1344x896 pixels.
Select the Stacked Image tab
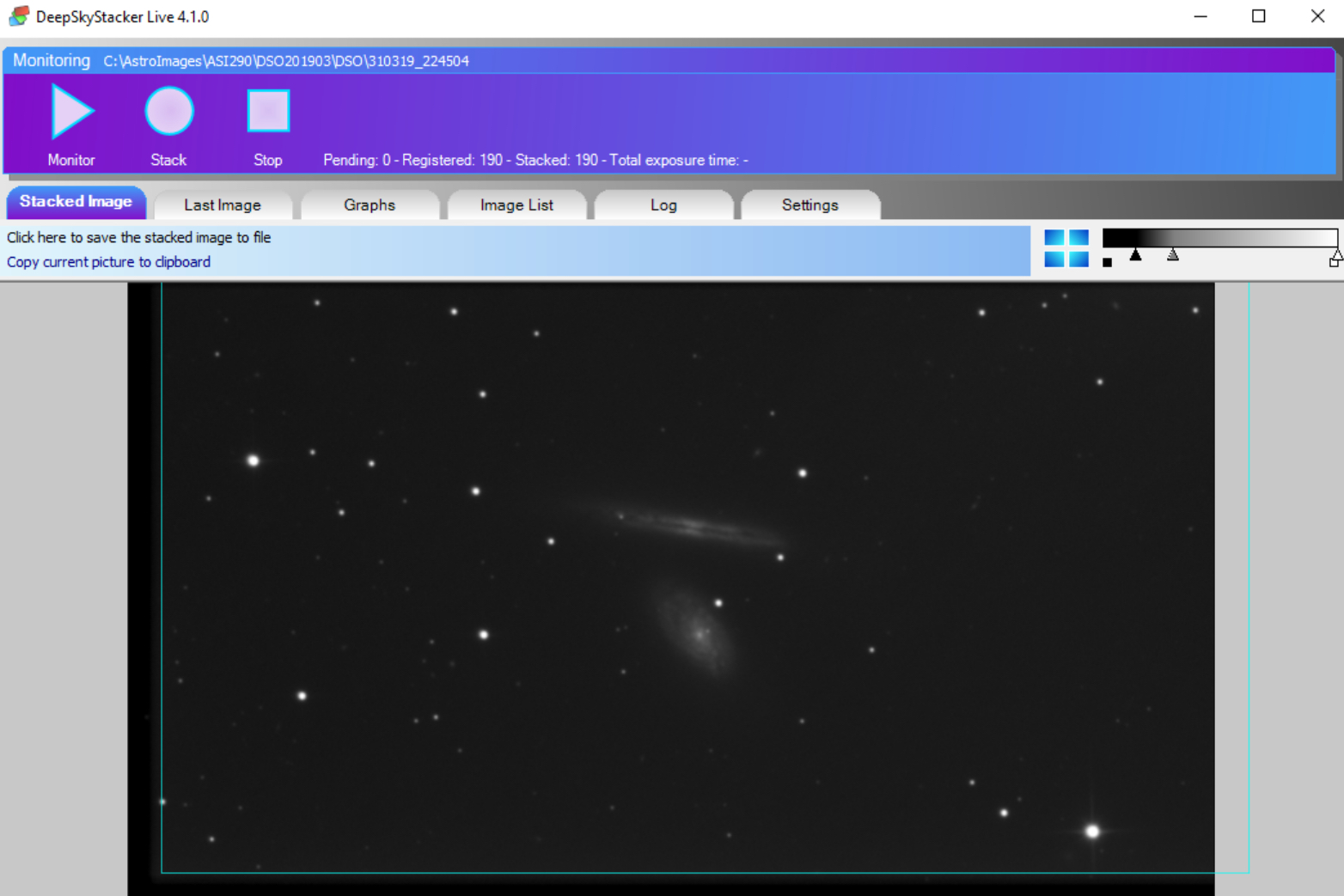pos(76,202)
